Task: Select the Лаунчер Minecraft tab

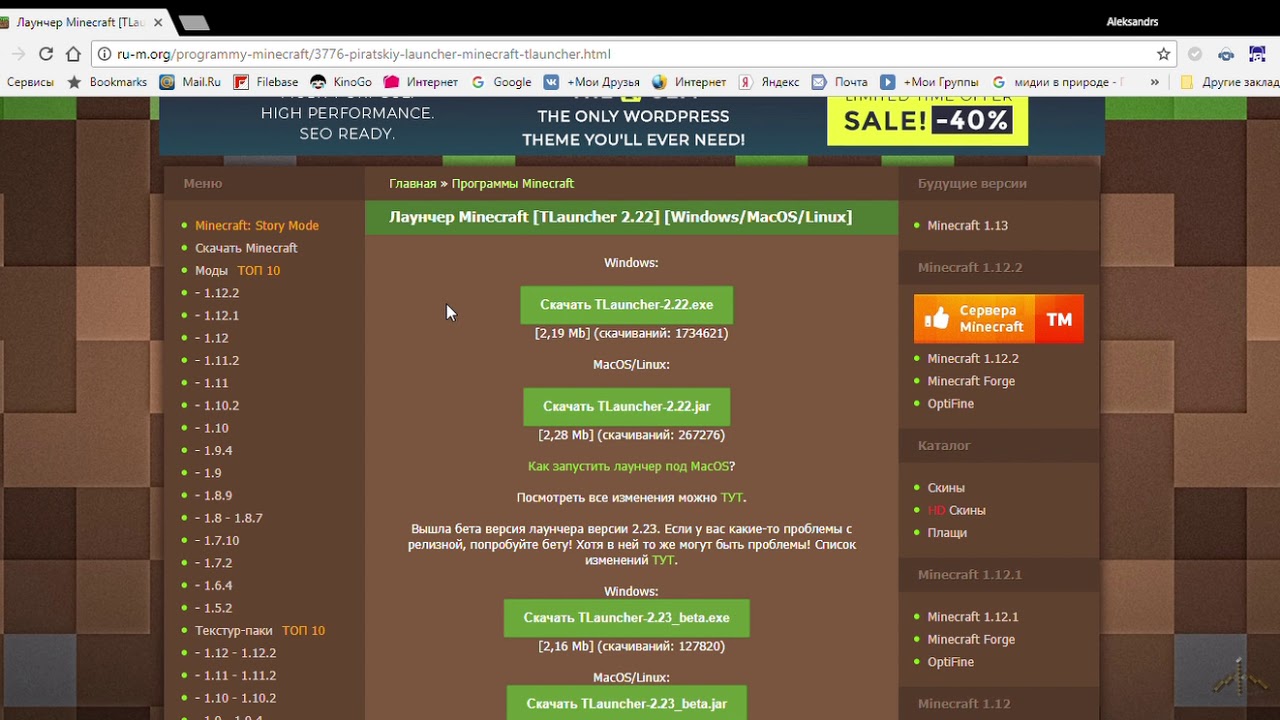Action: click(80, 22)
